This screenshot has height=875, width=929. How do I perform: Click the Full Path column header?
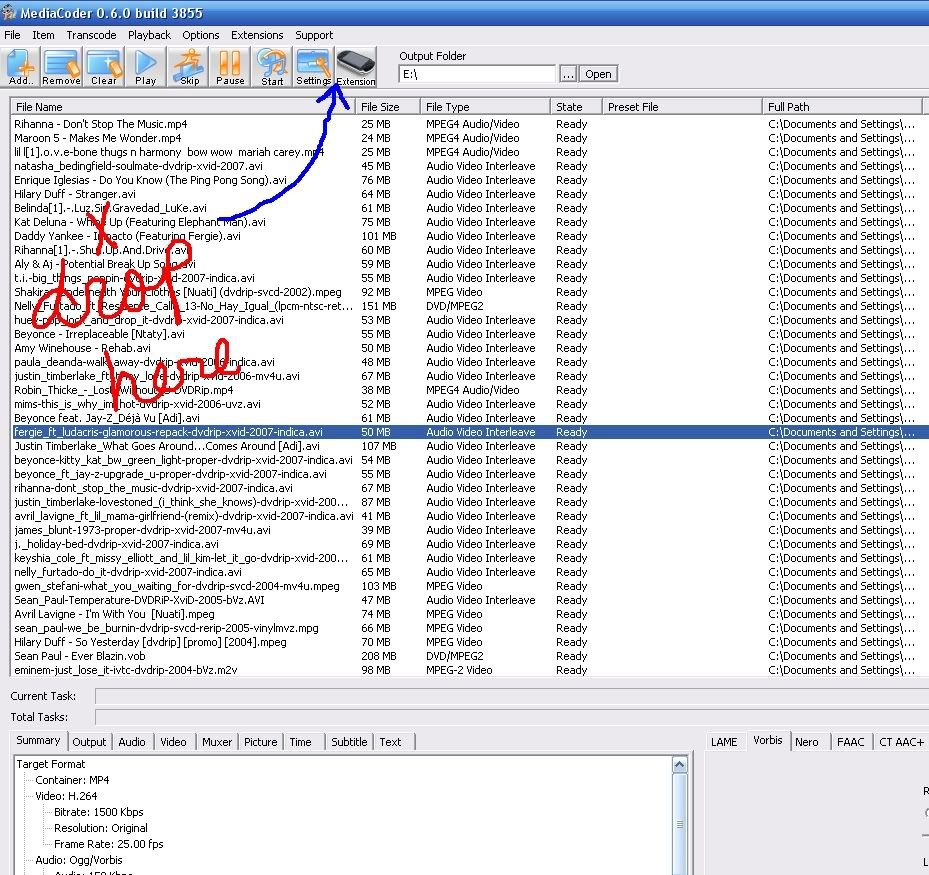point(842,107)
